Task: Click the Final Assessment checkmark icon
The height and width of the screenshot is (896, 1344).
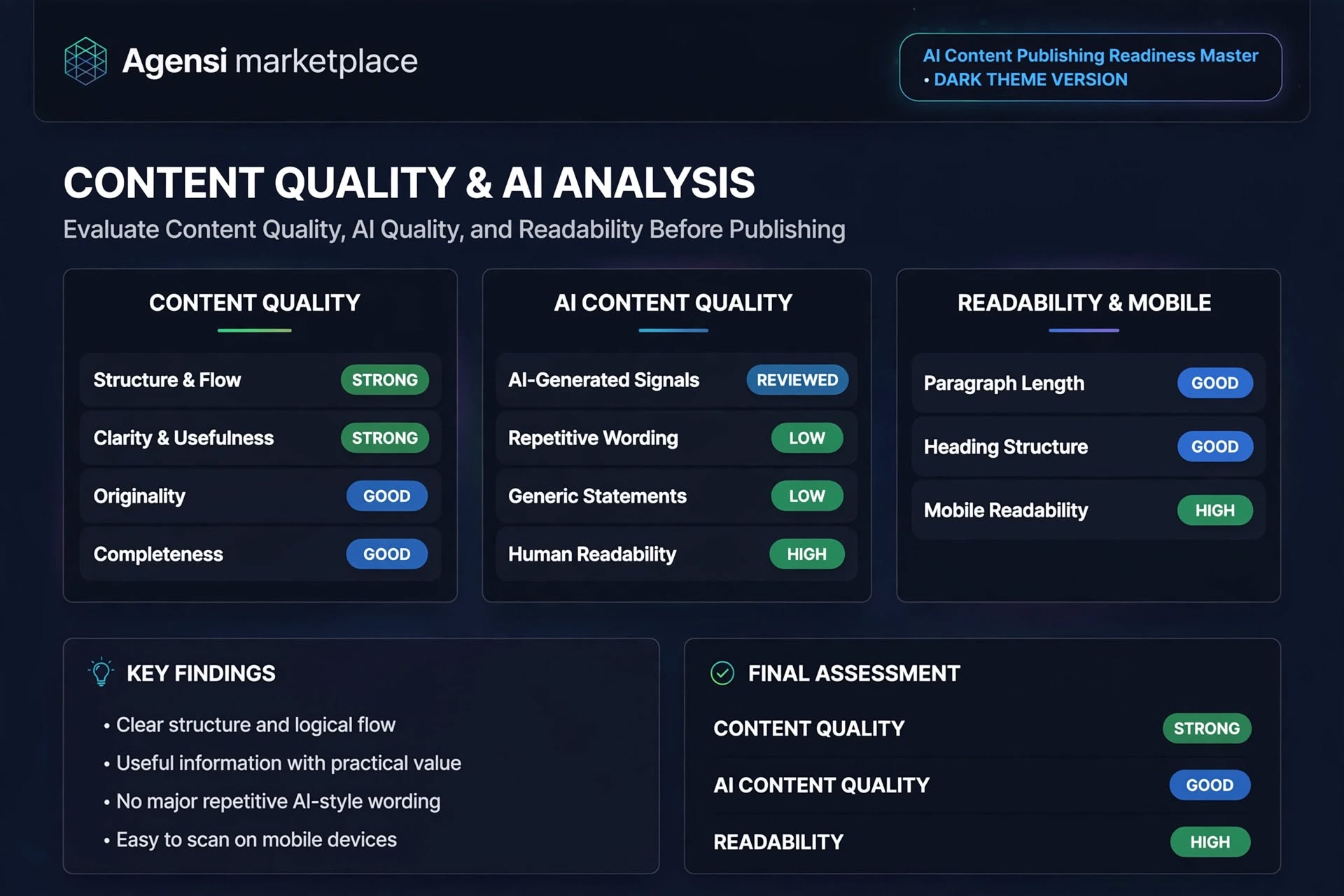Action: tap(722, 673)
